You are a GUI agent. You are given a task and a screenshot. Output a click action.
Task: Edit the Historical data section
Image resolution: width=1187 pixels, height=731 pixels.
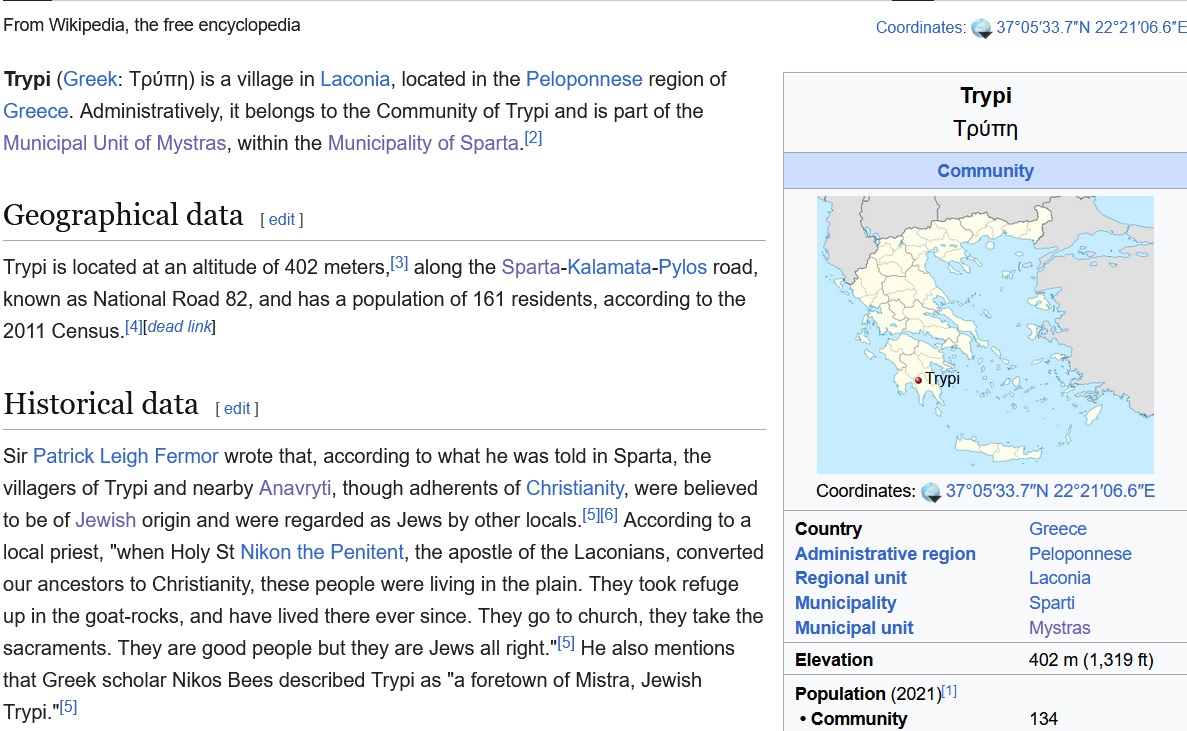pyautogui.click(x=237, y=408)
